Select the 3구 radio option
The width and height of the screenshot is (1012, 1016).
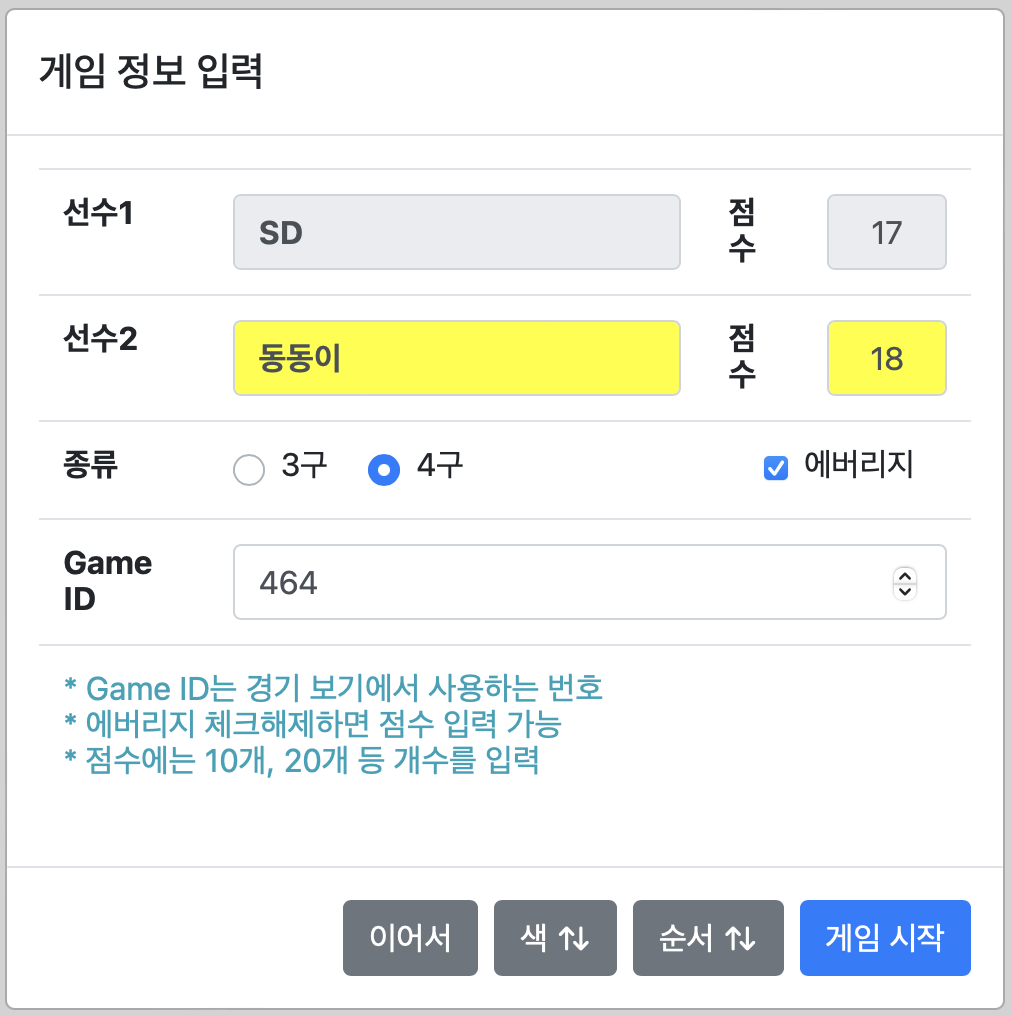pyautogui.click(x=249, y=469)
